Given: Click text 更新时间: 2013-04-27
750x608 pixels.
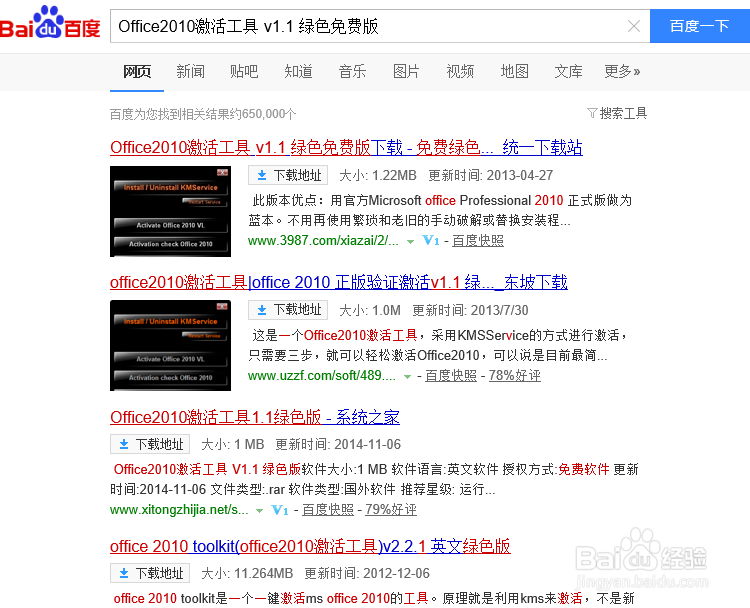Looking at the screenshot, I should point(490,175).
